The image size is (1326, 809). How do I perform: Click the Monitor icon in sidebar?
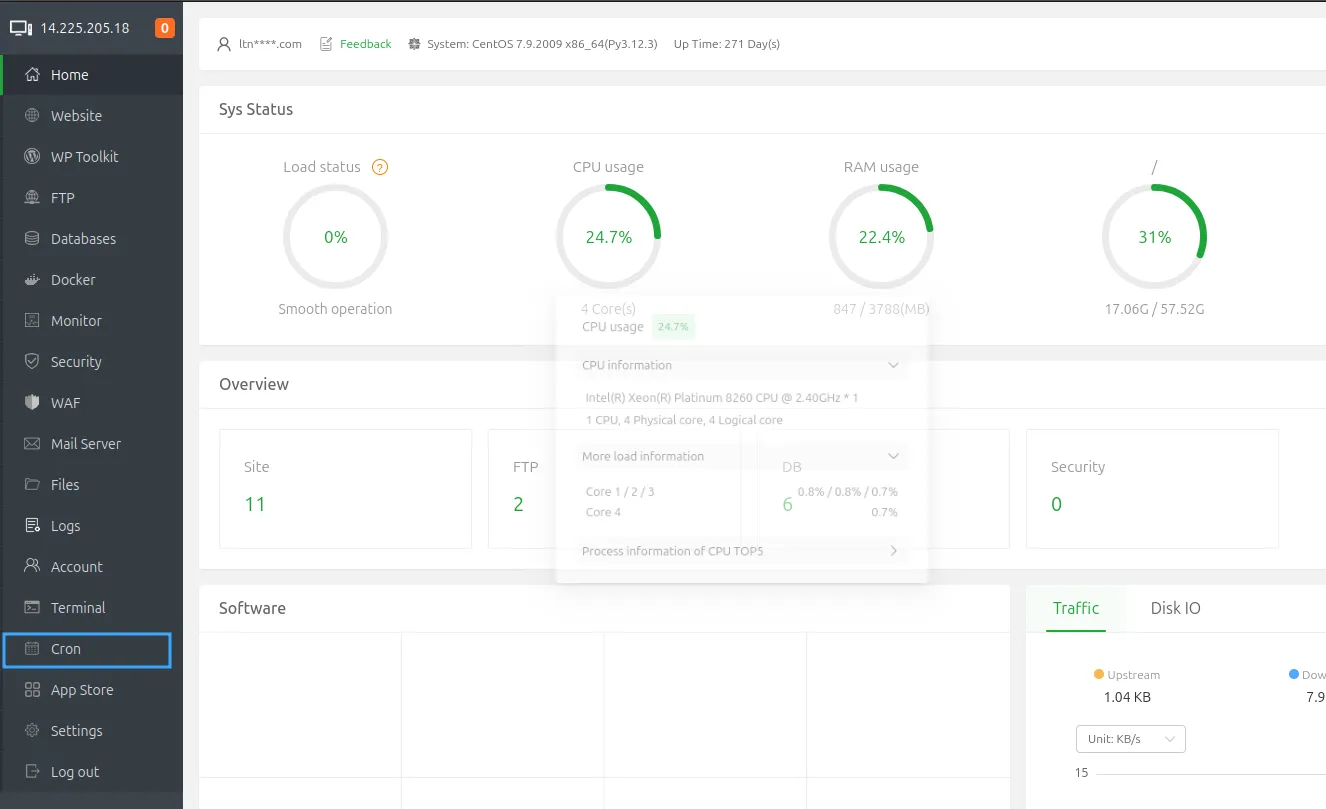32,321
